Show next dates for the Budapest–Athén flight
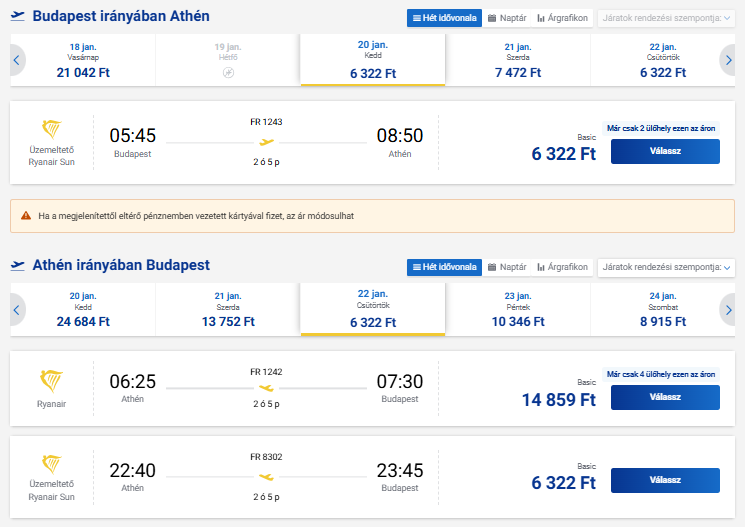The width and height of the screenshot is (745, 527). click(x=727, y=61)
